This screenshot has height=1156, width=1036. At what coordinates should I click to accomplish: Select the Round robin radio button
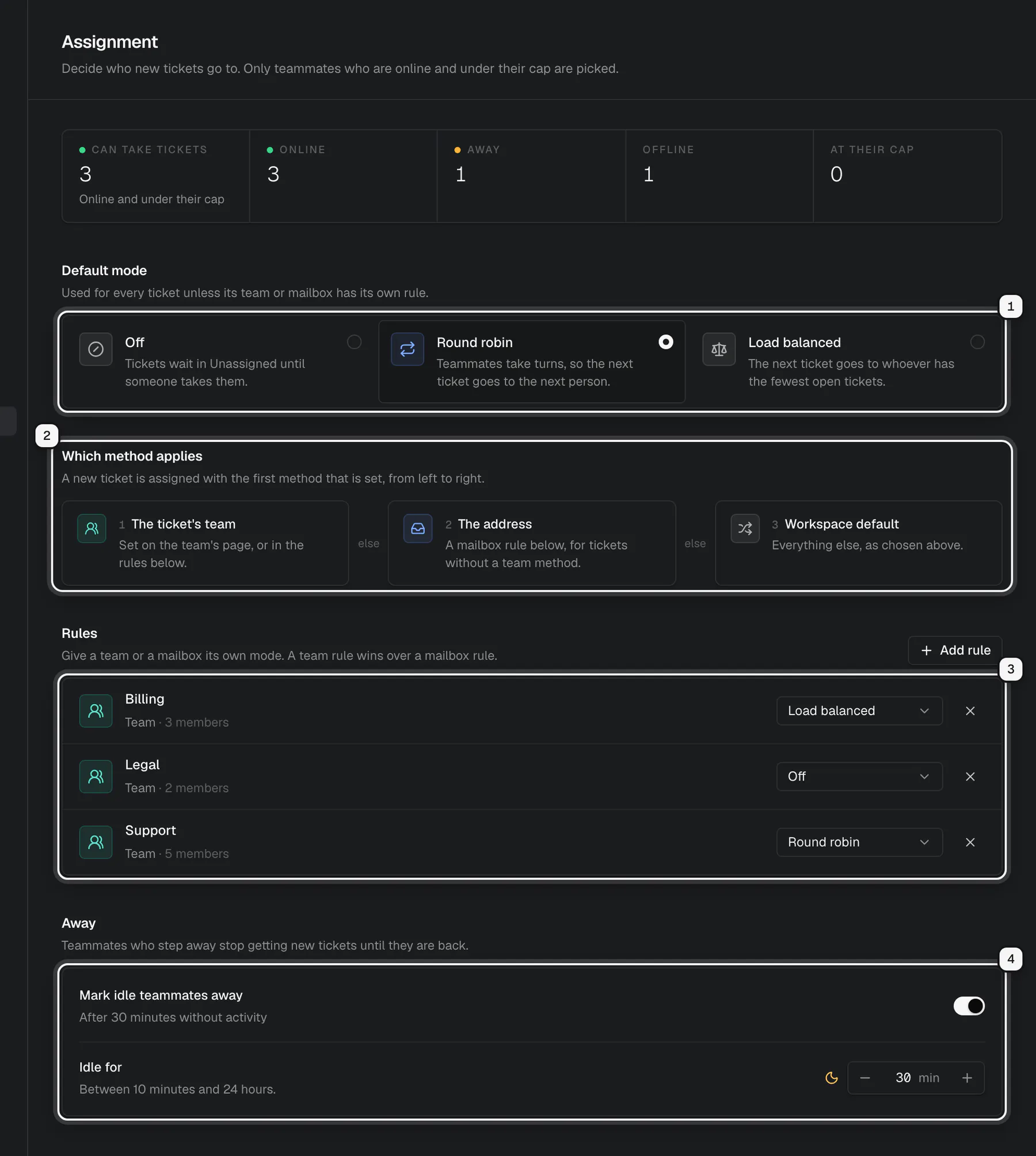665,342
